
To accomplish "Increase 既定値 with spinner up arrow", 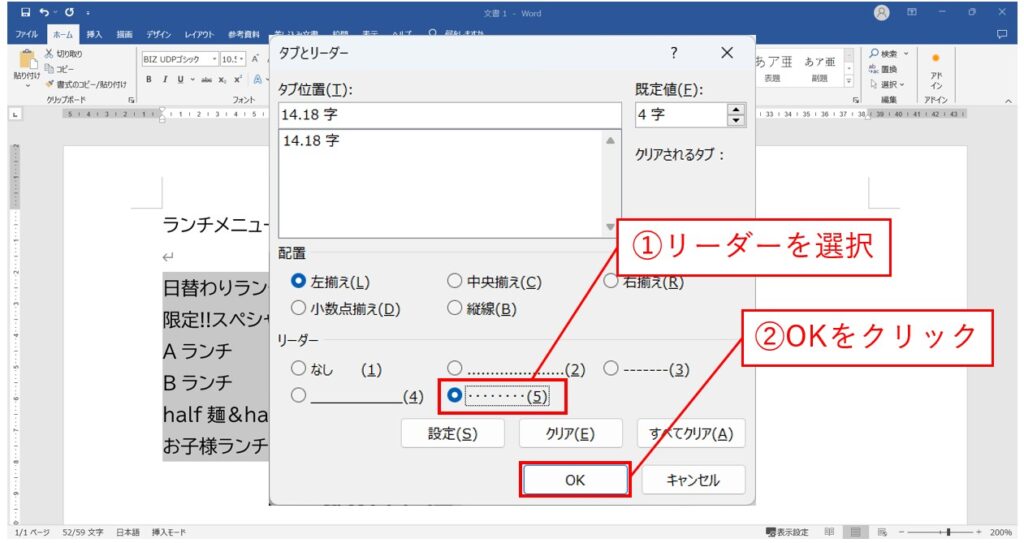I will [736, 110].
